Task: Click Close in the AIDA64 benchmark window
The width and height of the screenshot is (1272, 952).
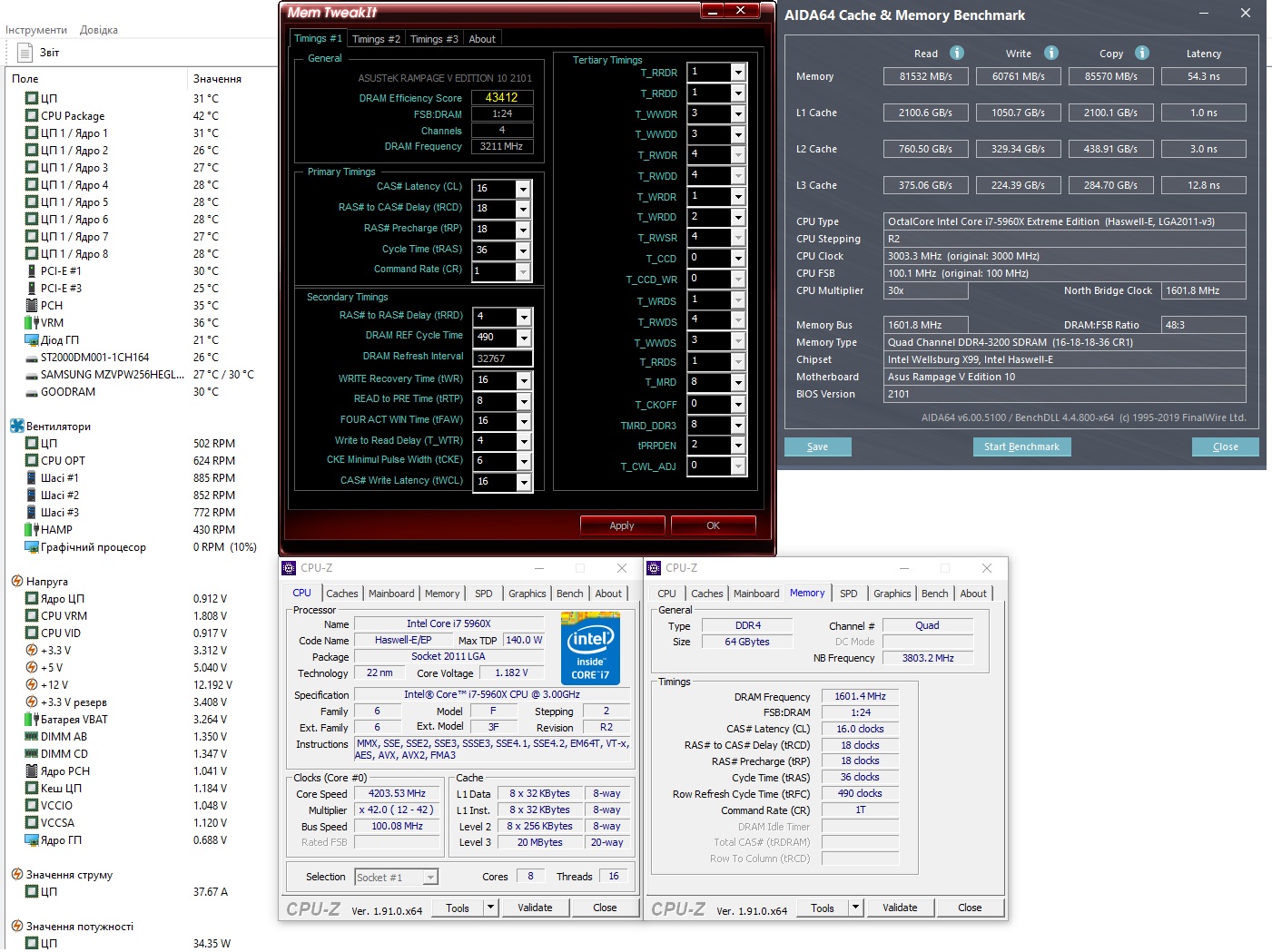Action: (x=1226, y=447)
